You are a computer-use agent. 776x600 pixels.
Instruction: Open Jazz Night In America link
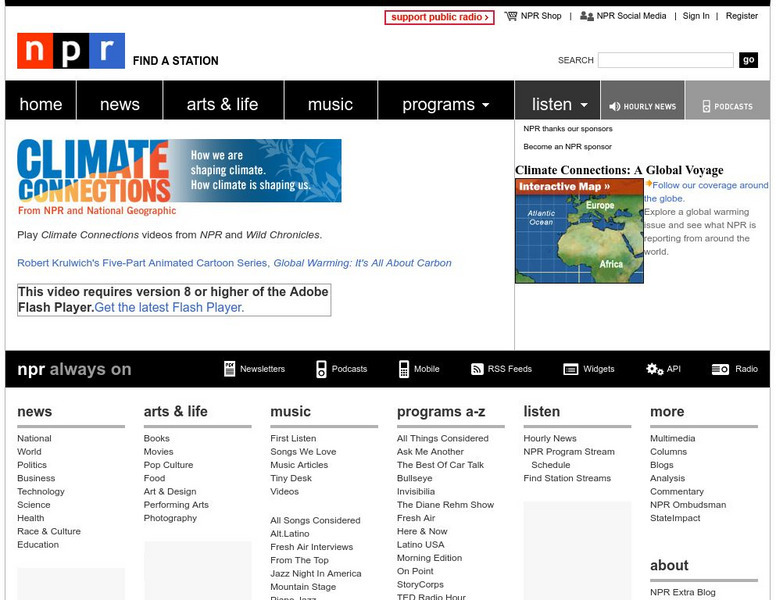point(316,573)
